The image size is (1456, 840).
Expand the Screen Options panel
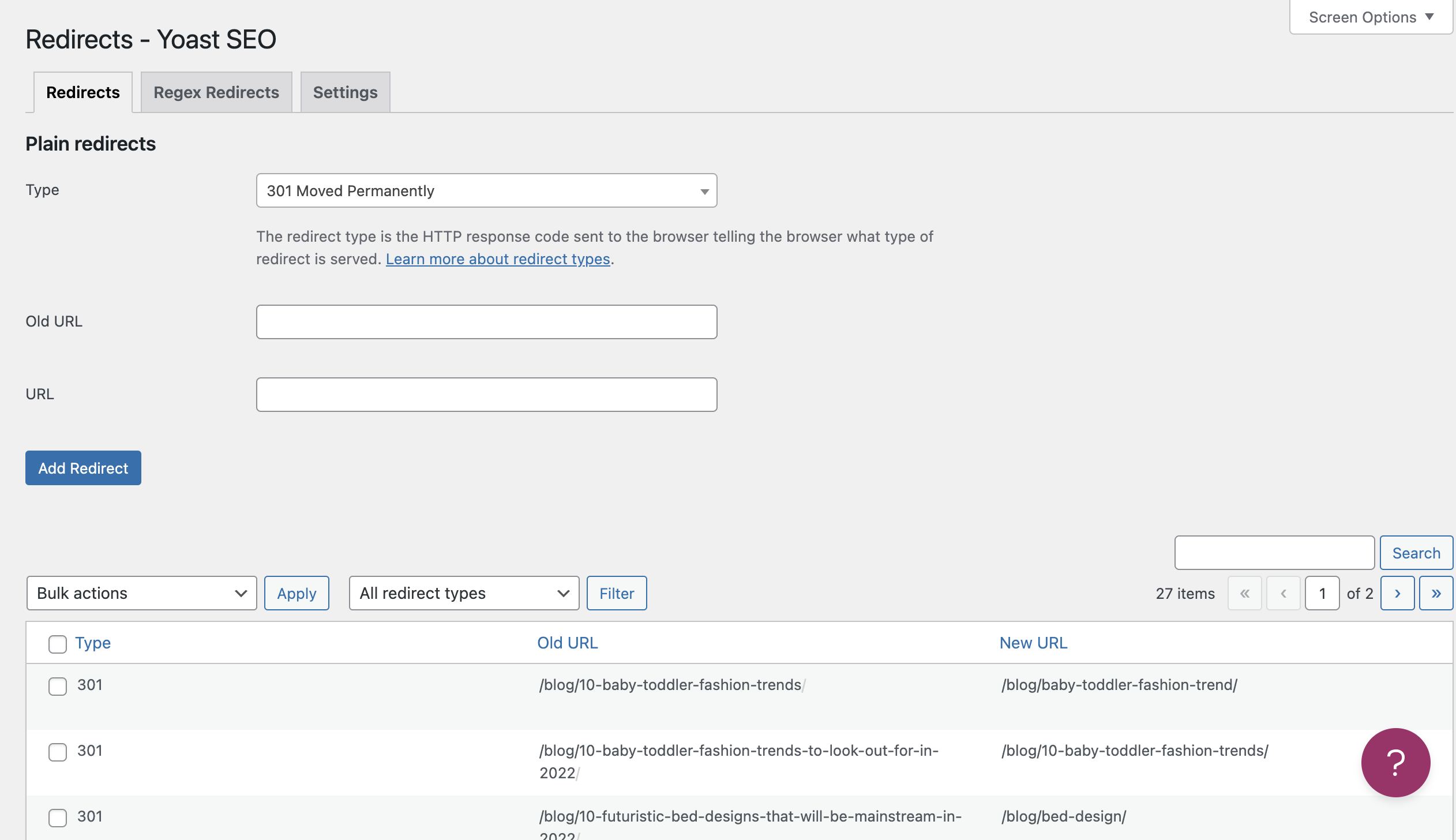click(x=1371, y=17)
